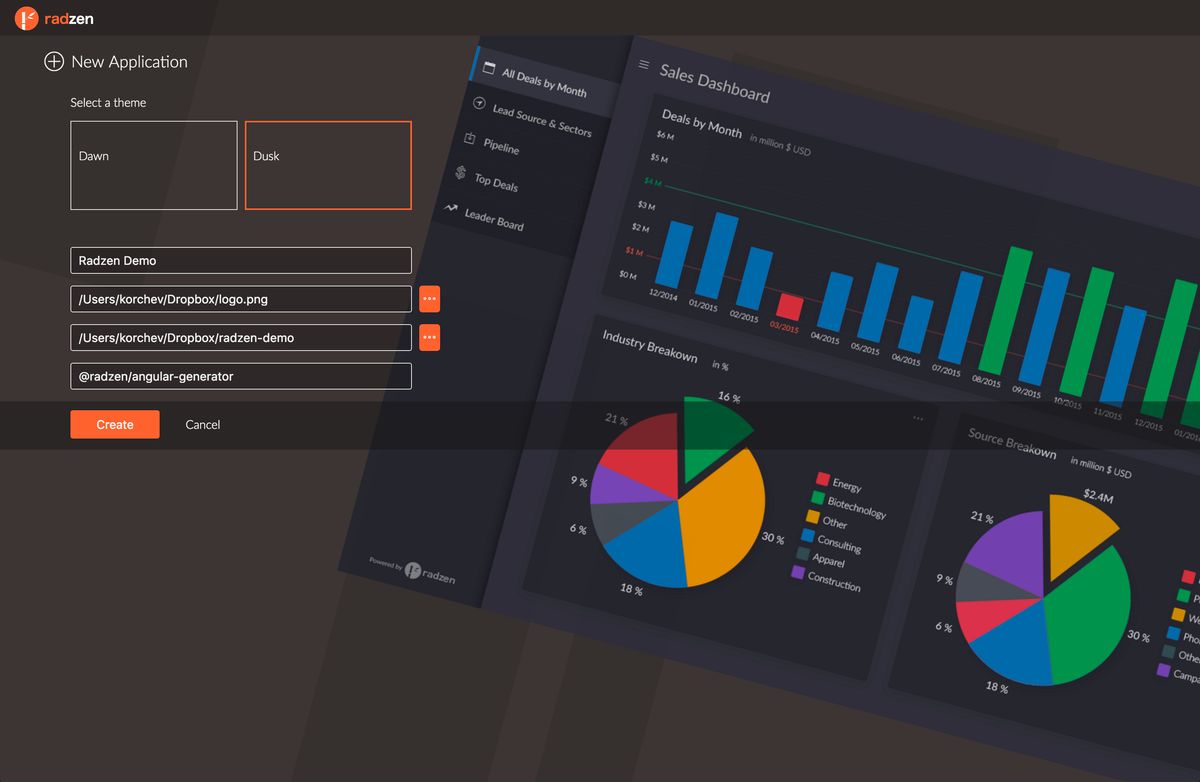Click the Powered by radzen logo
Screen dimensions: 1200x782
[414, 568]
